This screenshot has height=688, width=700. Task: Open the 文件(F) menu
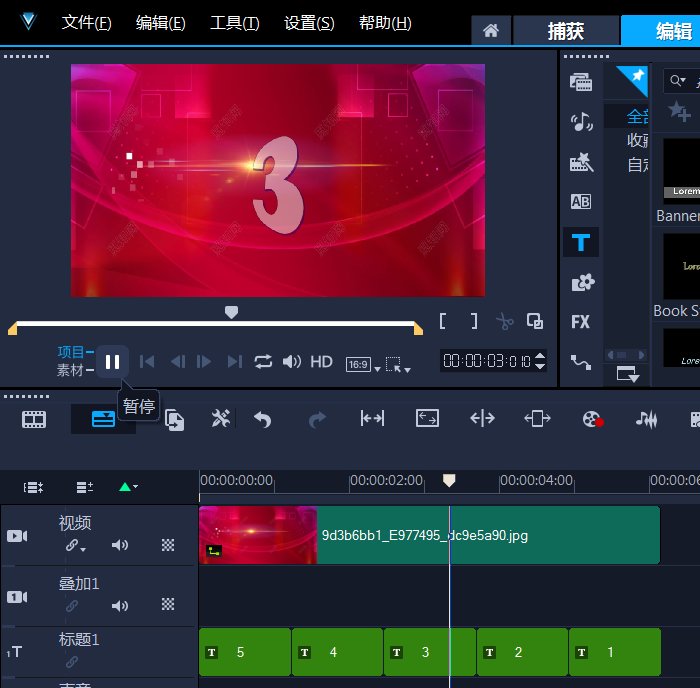(86, 23)
